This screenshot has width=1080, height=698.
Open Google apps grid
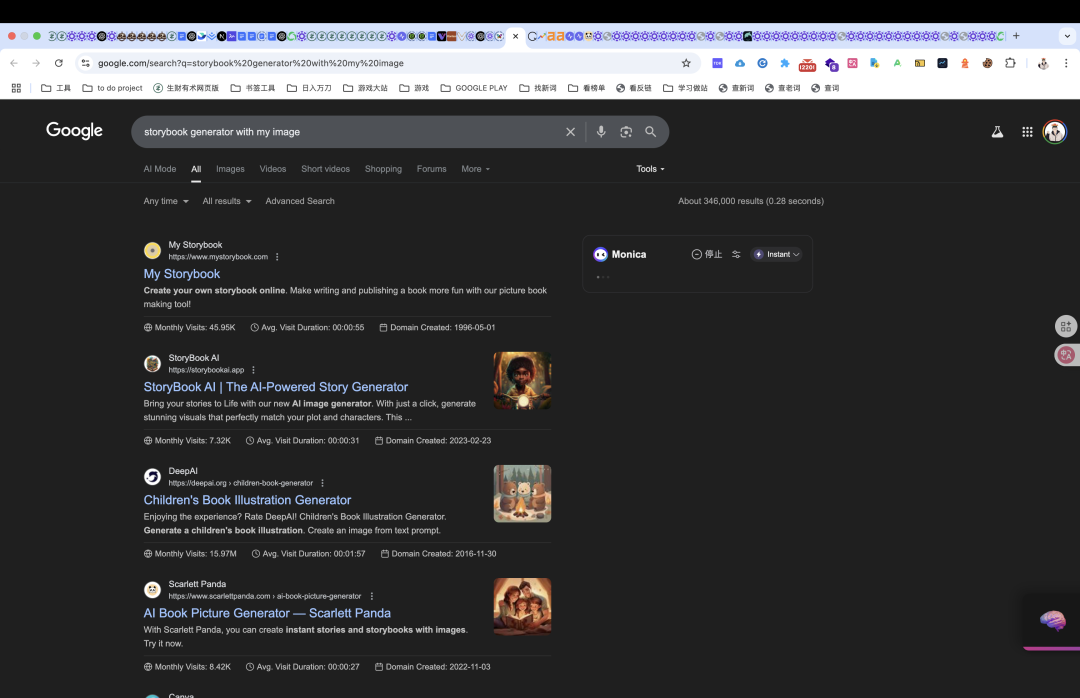click(x=1027, y=132)
